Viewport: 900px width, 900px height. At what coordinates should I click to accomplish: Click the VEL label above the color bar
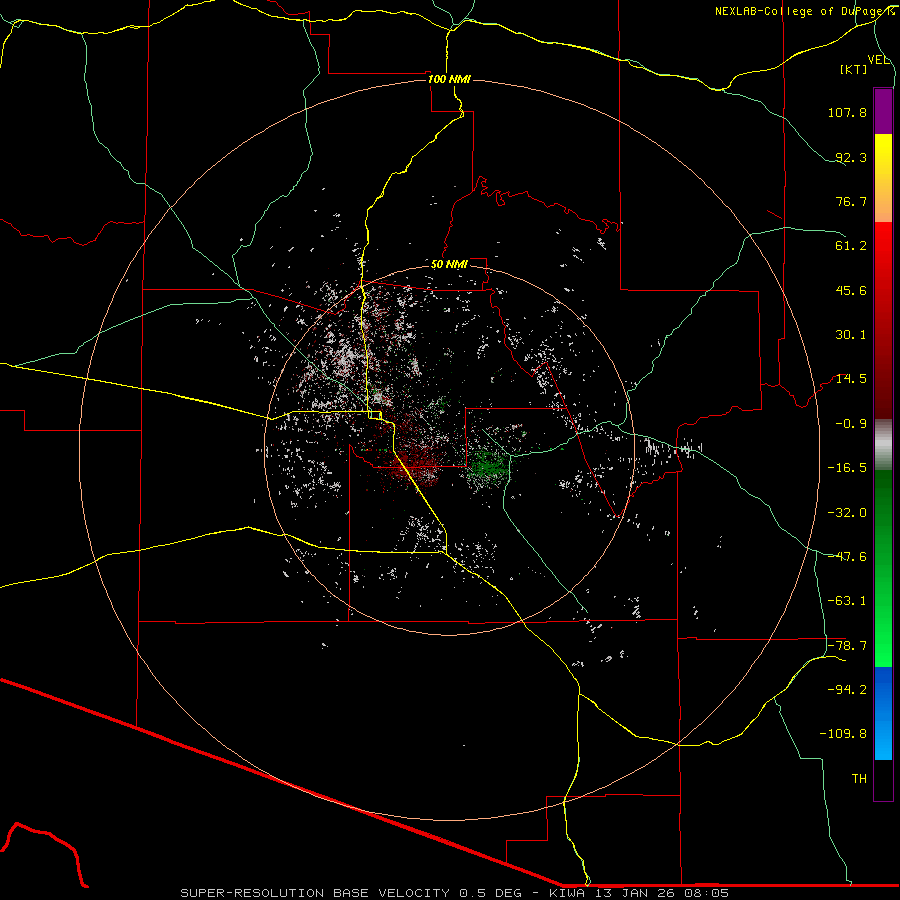878,60
